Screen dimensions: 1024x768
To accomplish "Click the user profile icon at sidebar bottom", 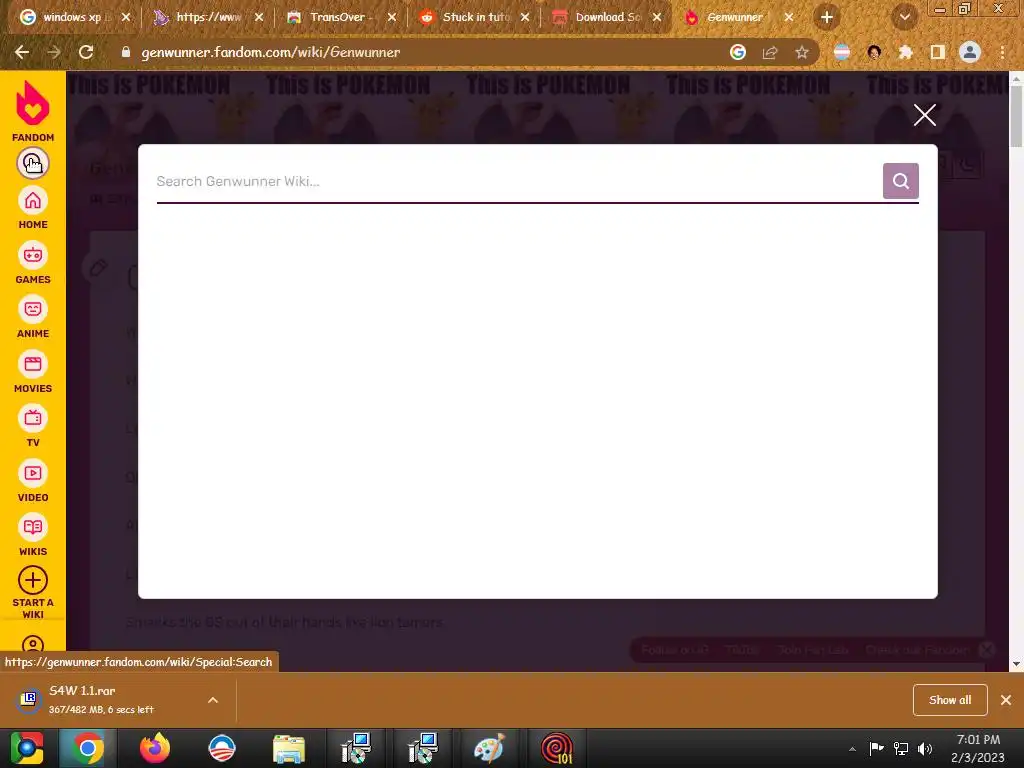I will [33, 644].
